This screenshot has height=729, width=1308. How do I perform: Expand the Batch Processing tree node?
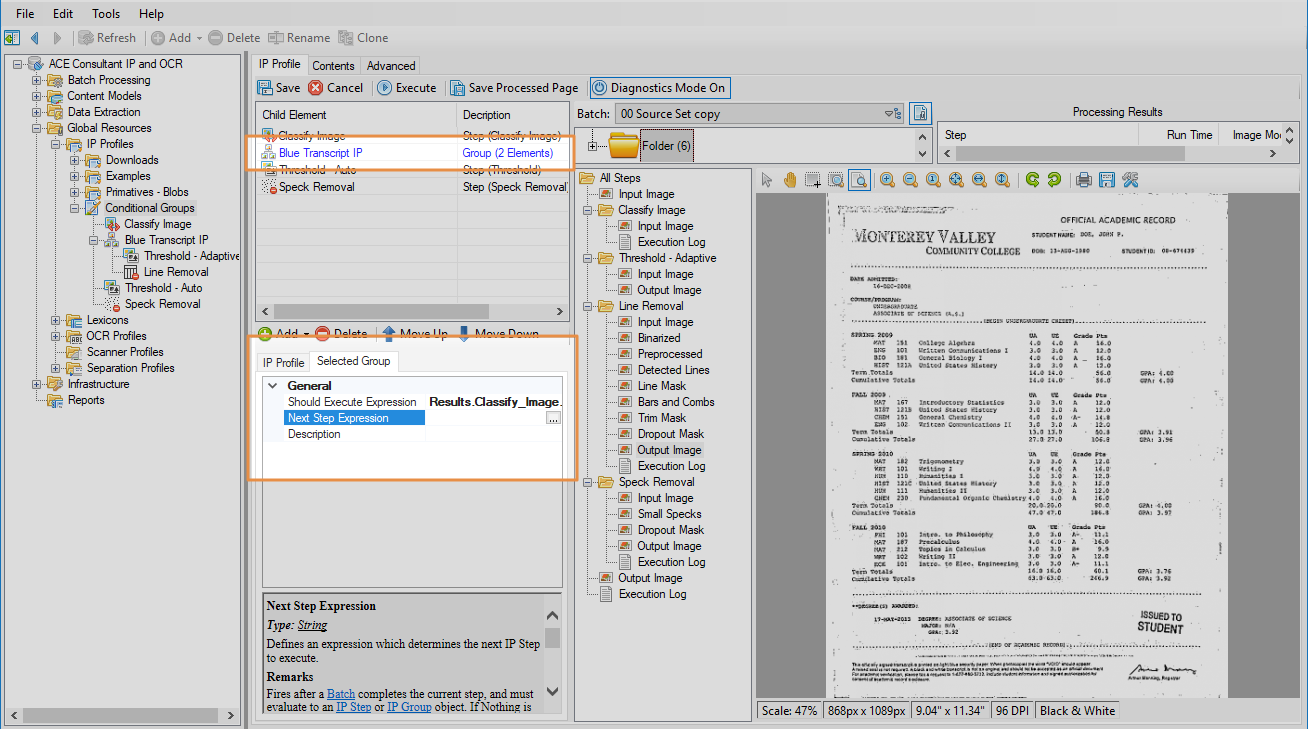tap(37, 80)
